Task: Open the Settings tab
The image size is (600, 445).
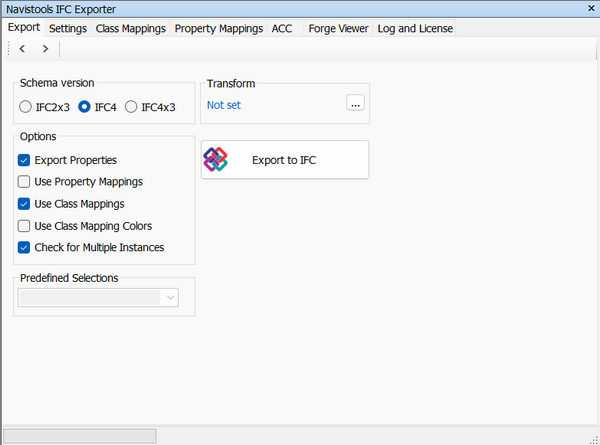Action: click(68, 28)
